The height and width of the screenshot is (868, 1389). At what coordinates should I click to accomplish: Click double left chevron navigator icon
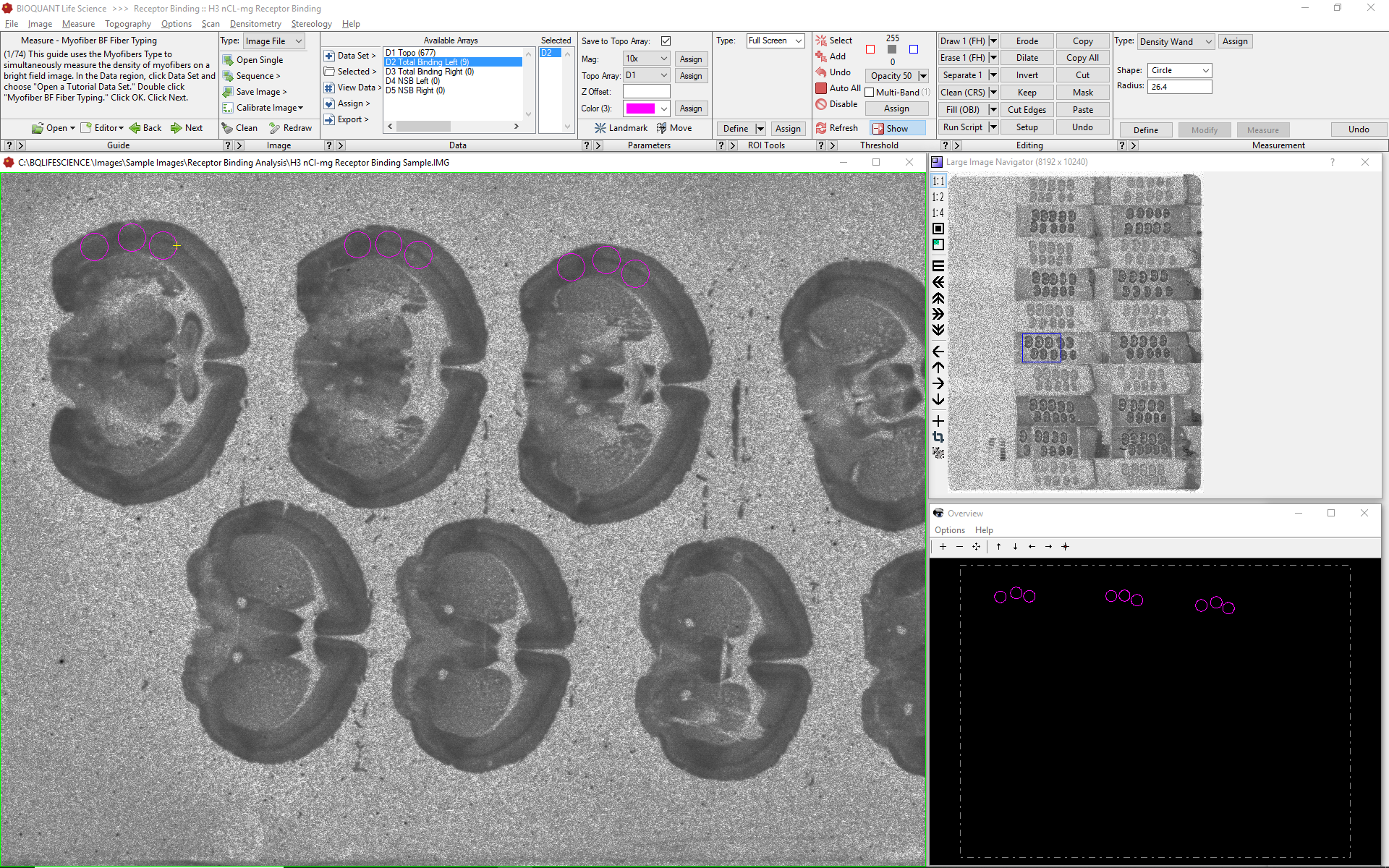[x=938, y=282]
